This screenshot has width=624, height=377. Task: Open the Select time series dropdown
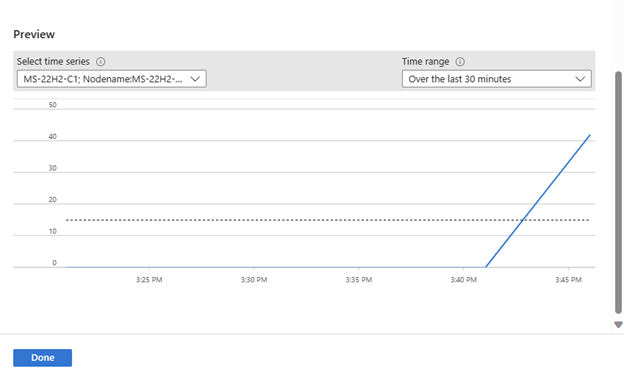point(111,79)
